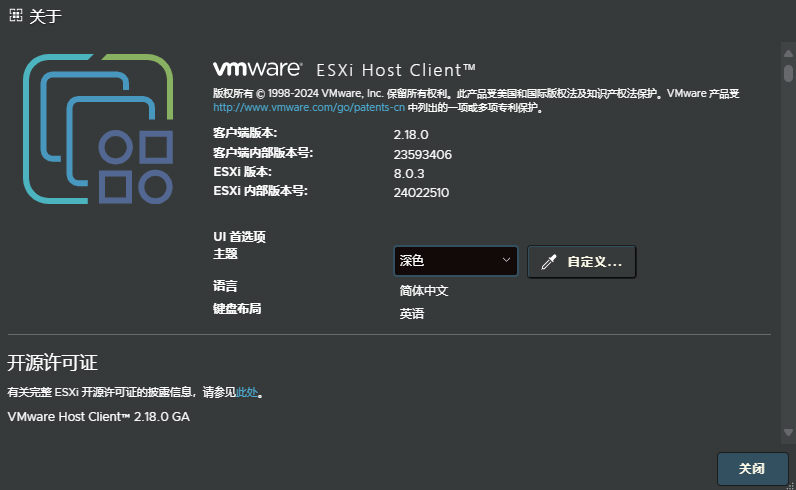Click the About dialog title icon

tap(16, 15)
